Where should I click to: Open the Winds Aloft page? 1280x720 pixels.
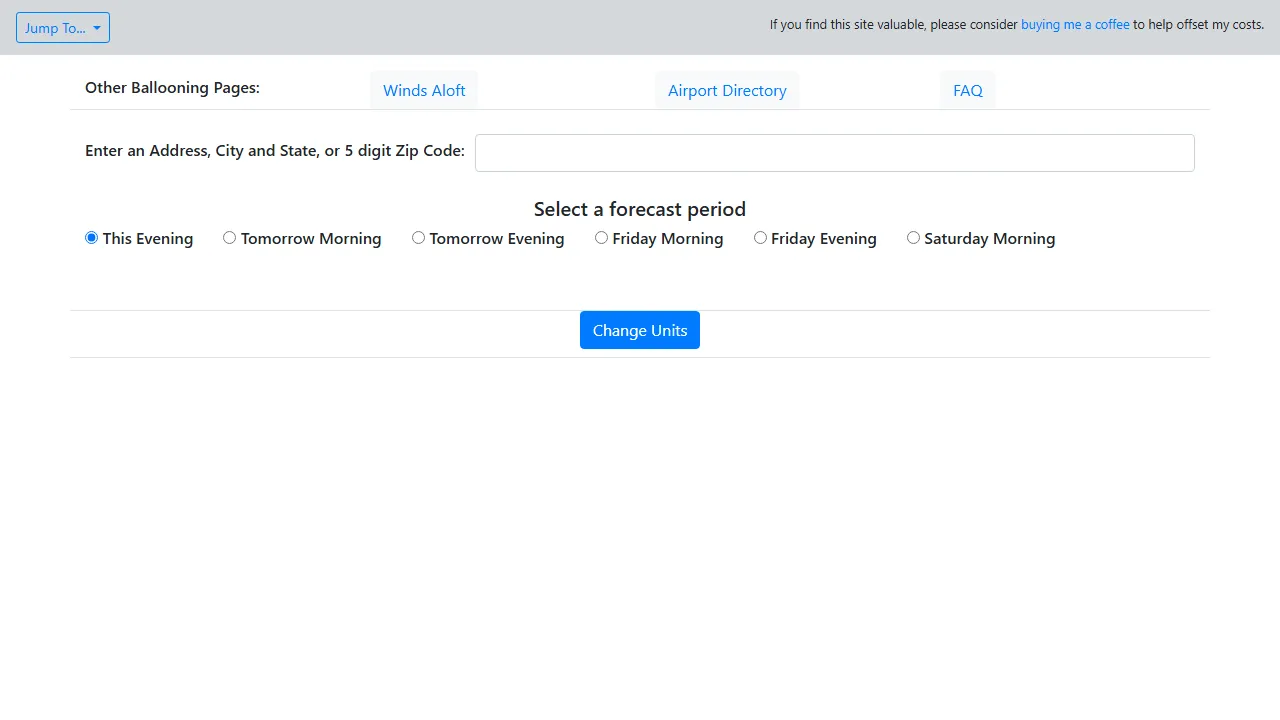click(x=424, y=90)
